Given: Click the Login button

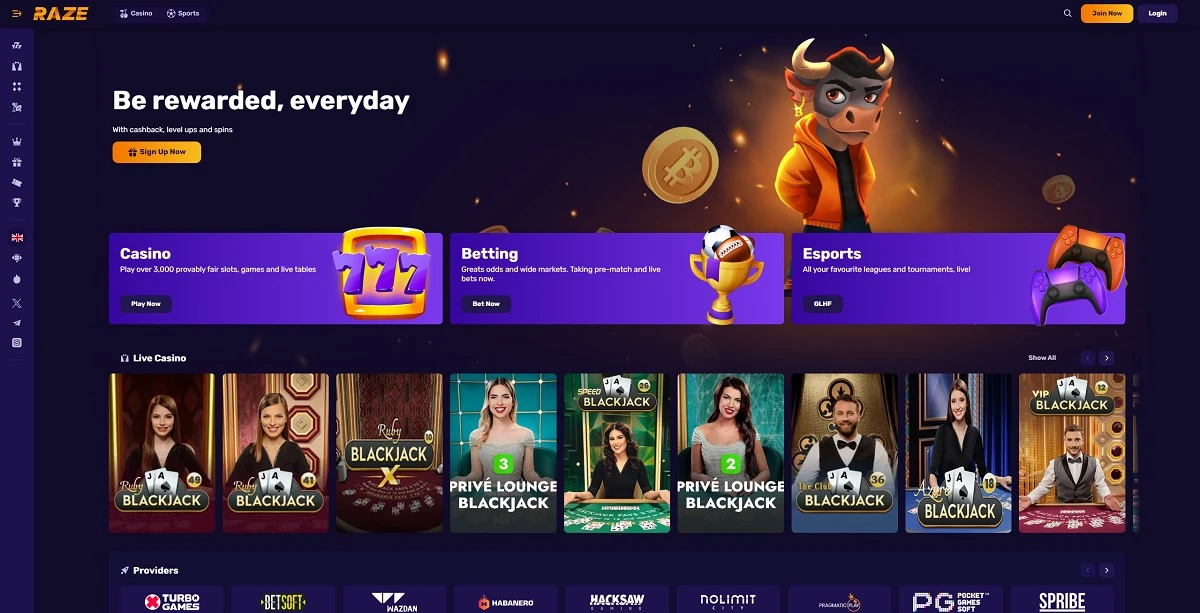Looking at the screenshot, I should point(1157,13).
